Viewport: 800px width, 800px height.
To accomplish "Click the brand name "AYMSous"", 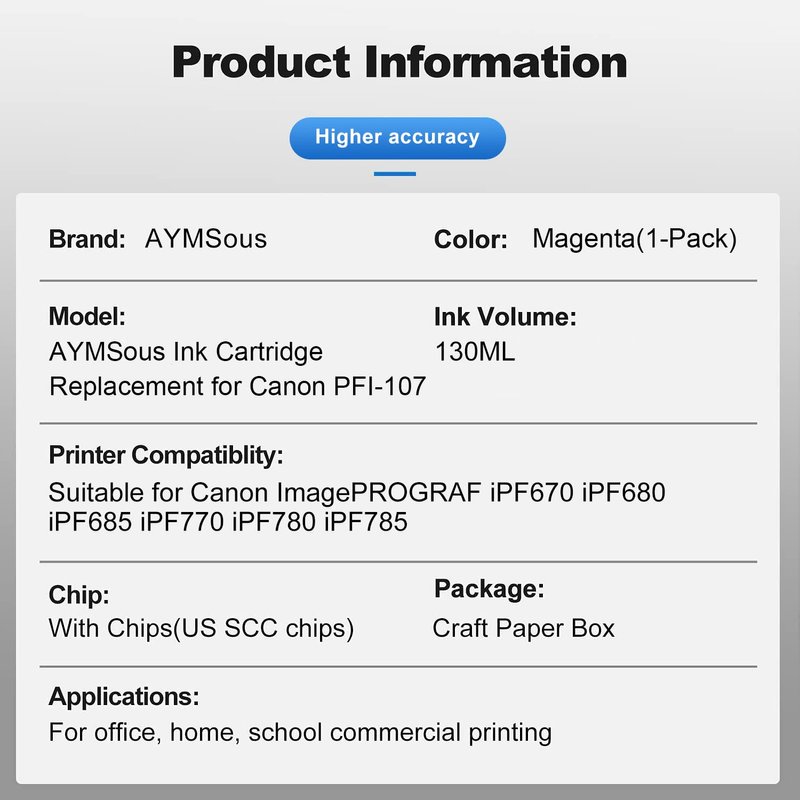I will (206, 240).
